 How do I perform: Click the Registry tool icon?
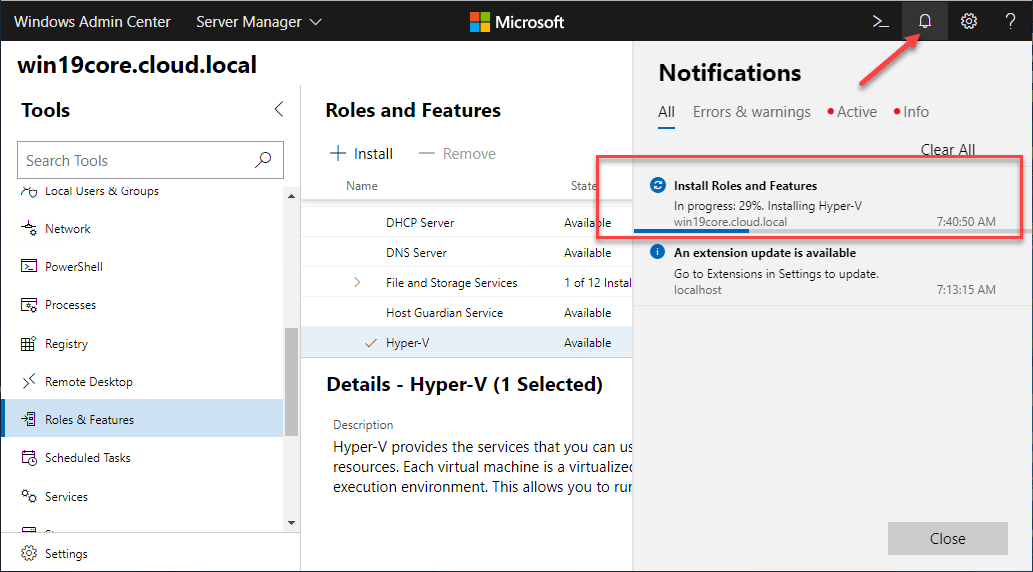point(29,343)
